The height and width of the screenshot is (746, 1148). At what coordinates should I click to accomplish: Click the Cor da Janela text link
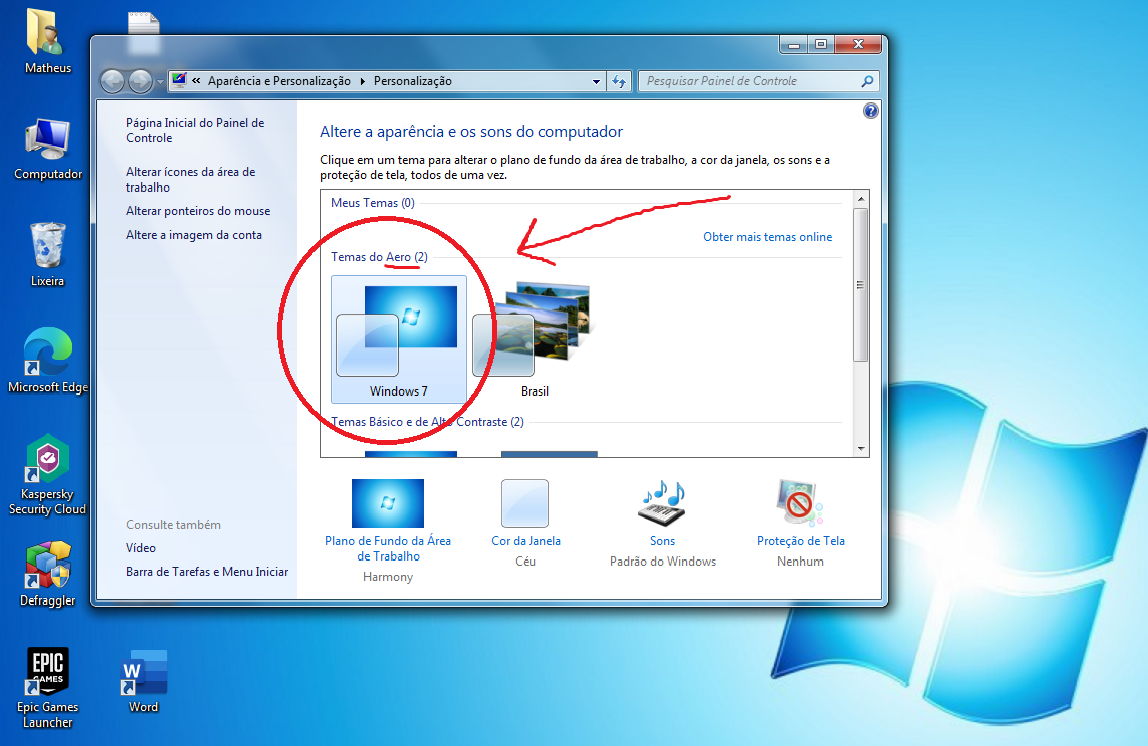click(x=526, y=541)
